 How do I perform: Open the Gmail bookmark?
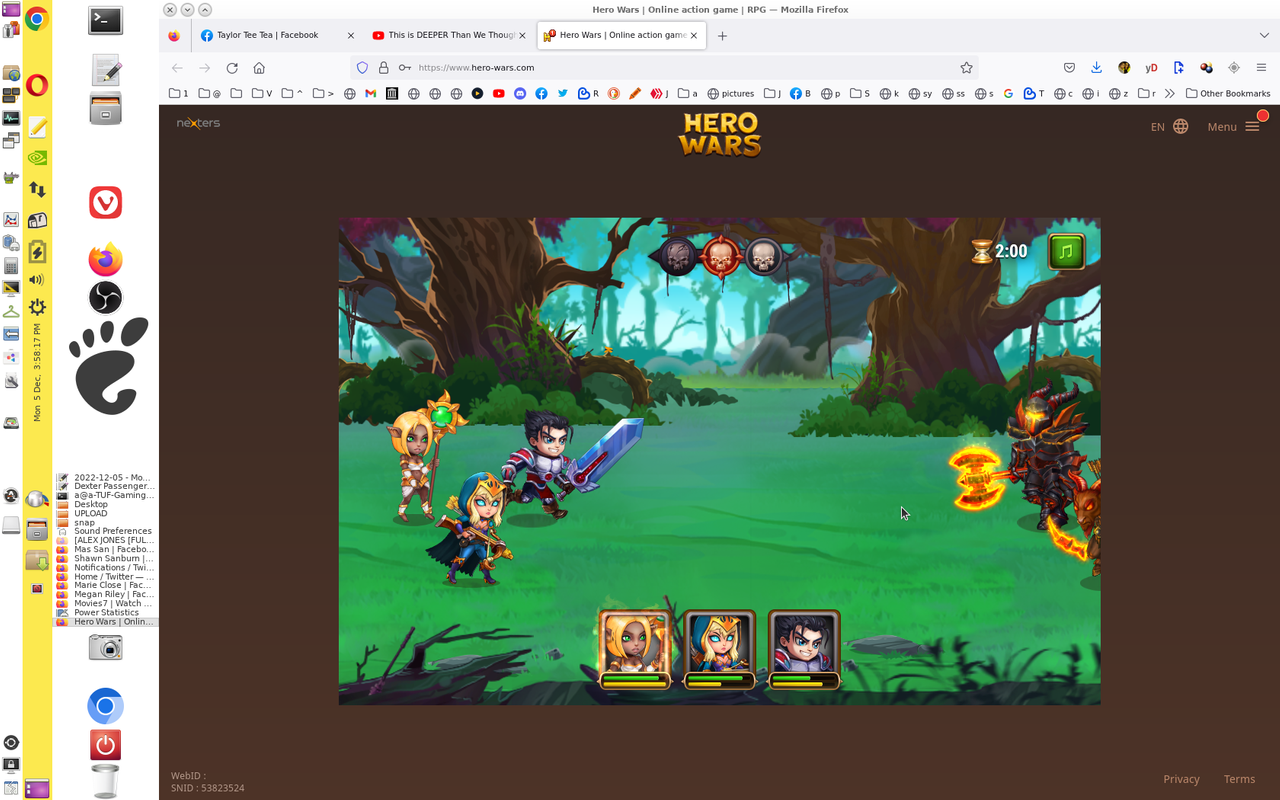point(370,94)
